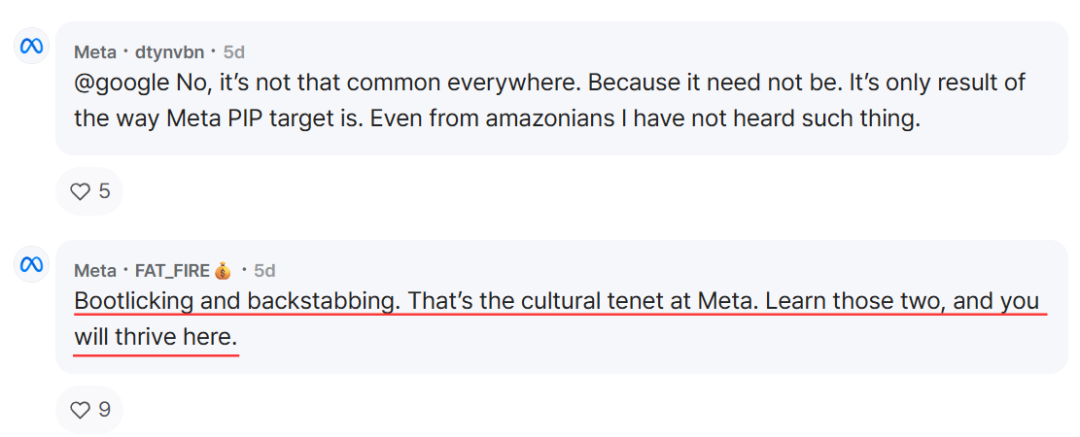
Task: Like dtynvbn's comment with the heart icon
Action: tap(81, 192)
